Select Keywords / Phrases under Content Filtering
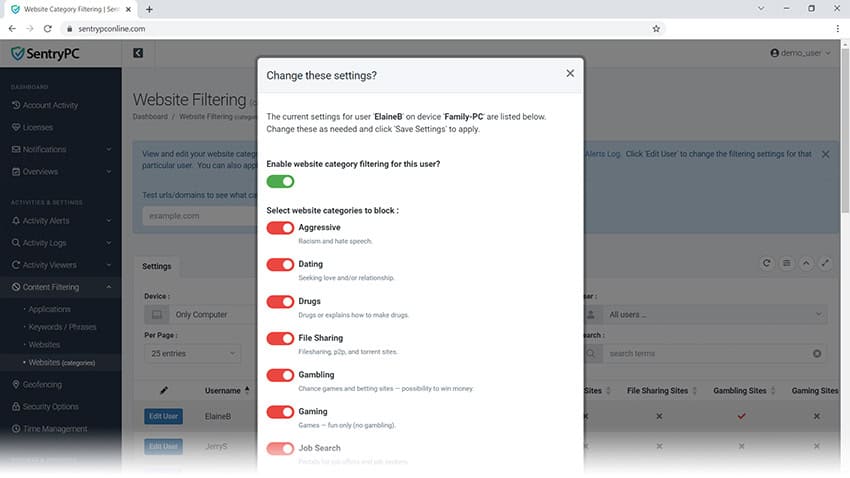850x478 pixels. pyautogui.click(x=62, y=327)
